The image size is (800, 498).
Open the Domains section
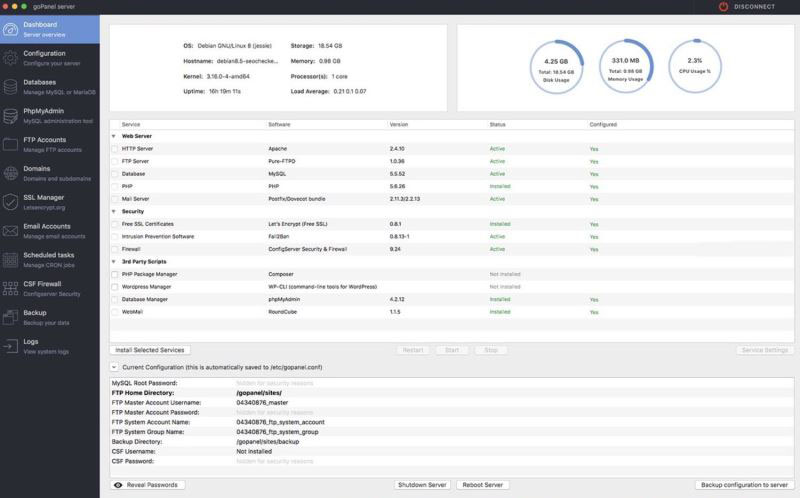coord(50,173)
